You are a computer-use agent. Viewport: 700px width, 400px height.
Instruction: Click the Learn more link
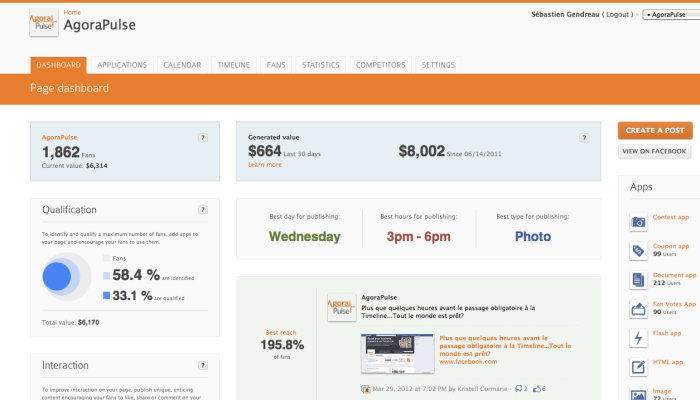click(265, 165)
